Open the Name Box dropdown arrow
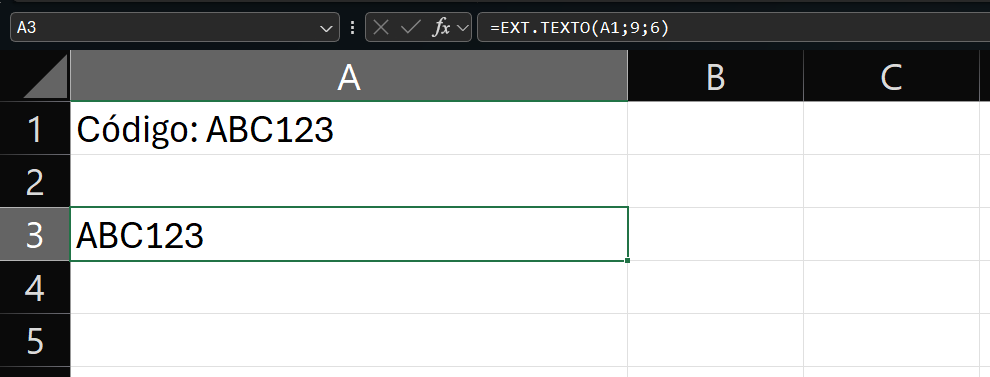990x377 pixels. [x=326, y=28]
